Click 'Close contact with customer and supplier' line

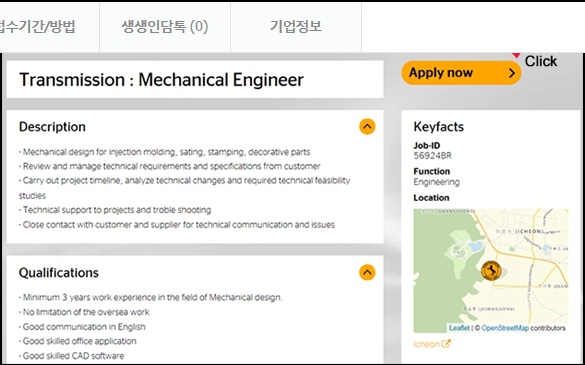tap(177, 225)
